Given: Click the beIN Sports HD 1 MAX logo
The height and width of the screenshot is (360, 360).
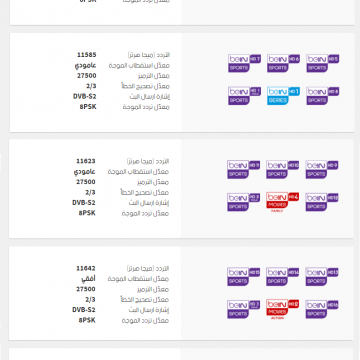Looking at the screenshot, I should (x=244, y=96).
